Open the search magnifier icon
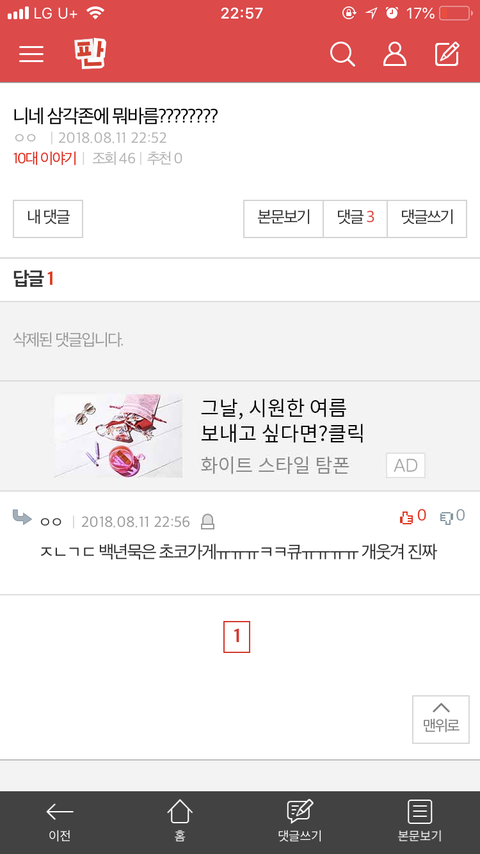Image resolution: width=480 pixels, height=854 pixels. (x=342, y=54)
